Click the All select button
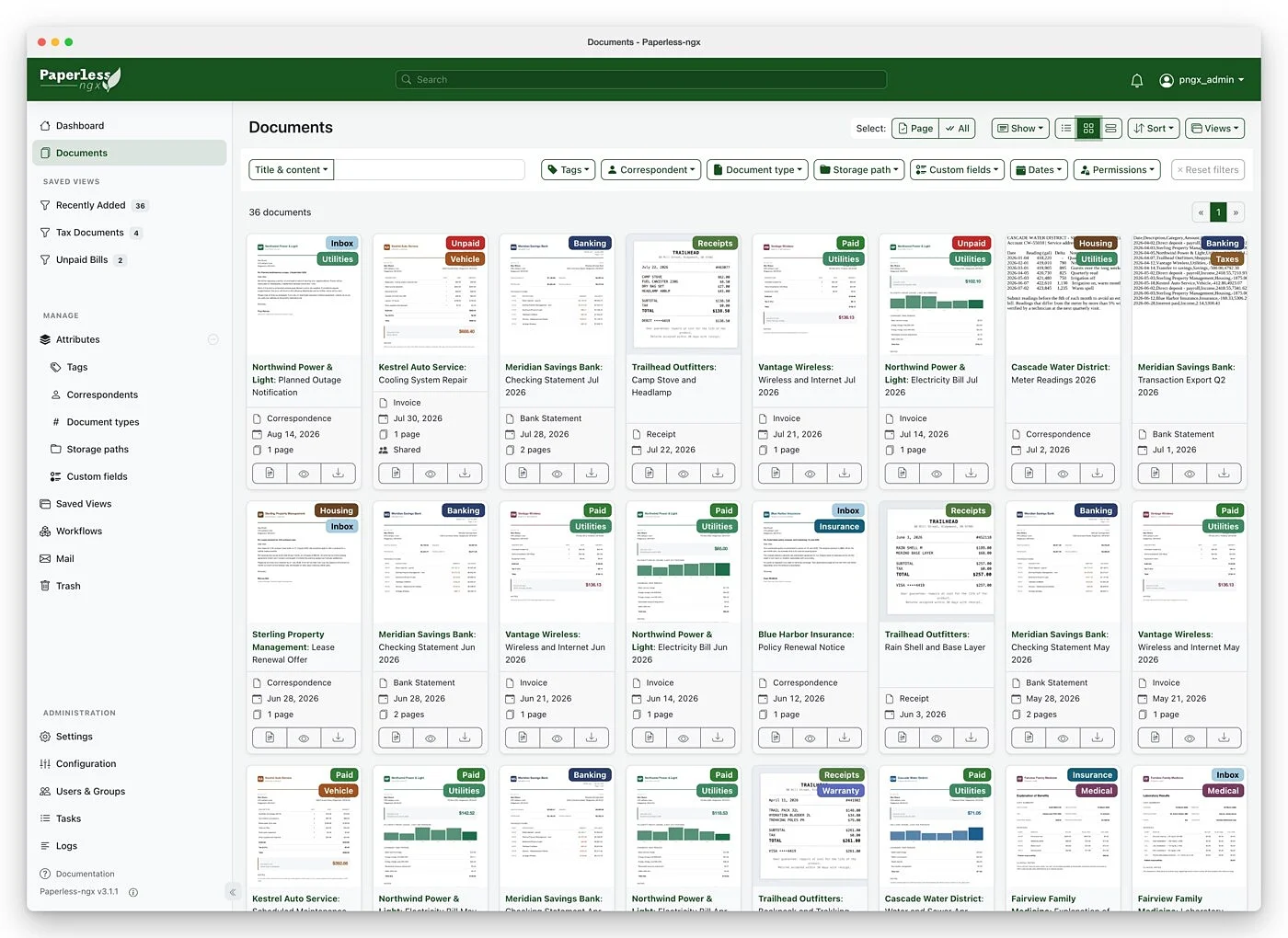This screenshot has width=1288, height=938. (957, 129)
